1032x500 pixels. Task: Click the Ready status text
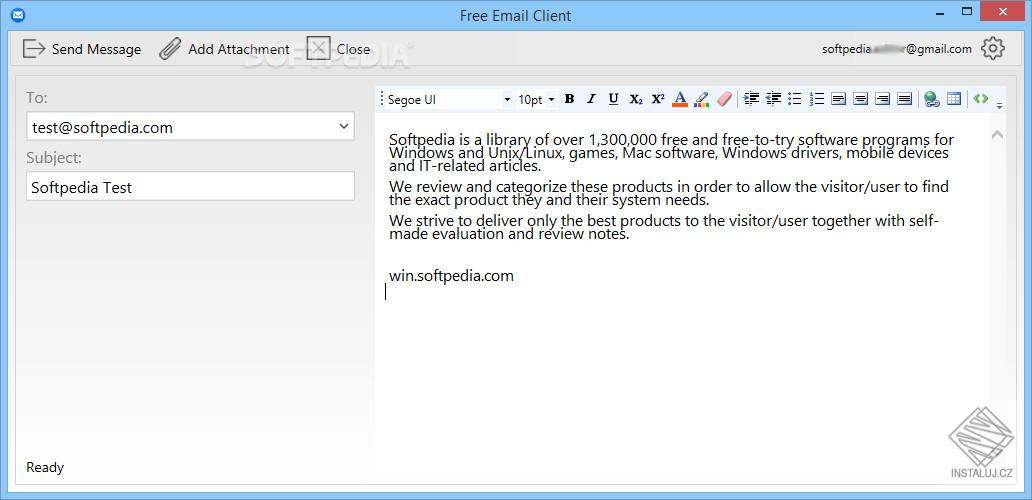point(45,468)
